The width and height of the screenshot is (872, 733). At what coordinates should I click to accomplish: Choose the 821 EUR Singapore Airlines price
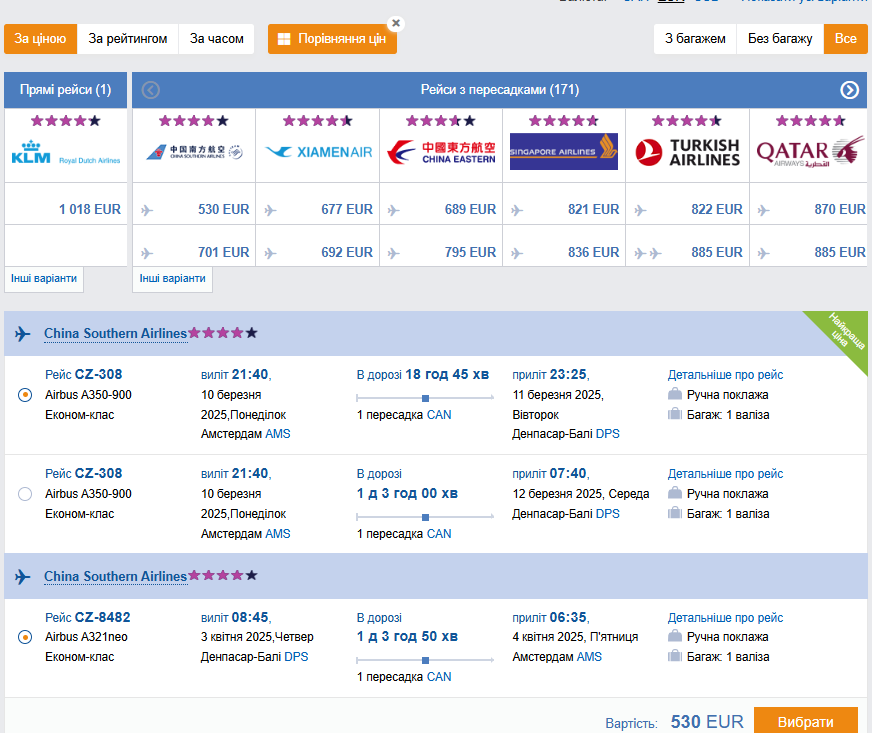(x=593, y=209)
